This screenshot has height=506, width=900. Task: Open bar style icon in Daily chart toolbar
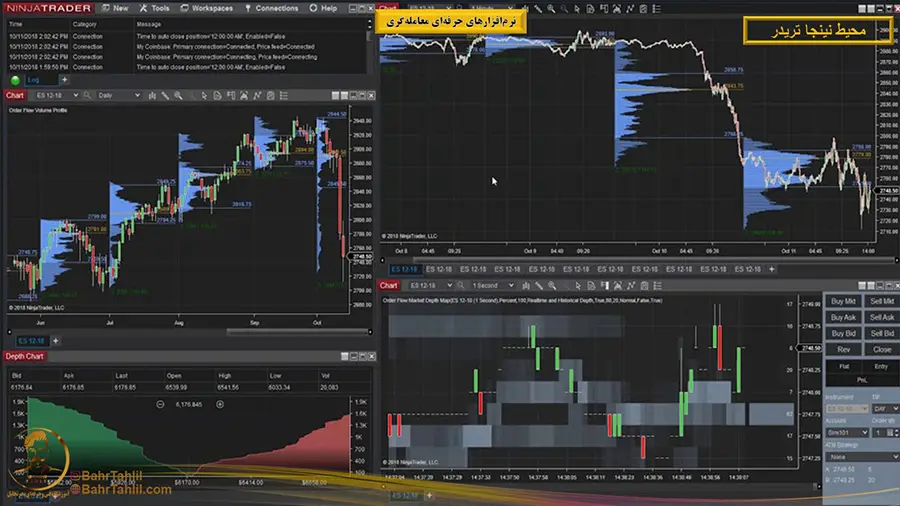point(152,96)
